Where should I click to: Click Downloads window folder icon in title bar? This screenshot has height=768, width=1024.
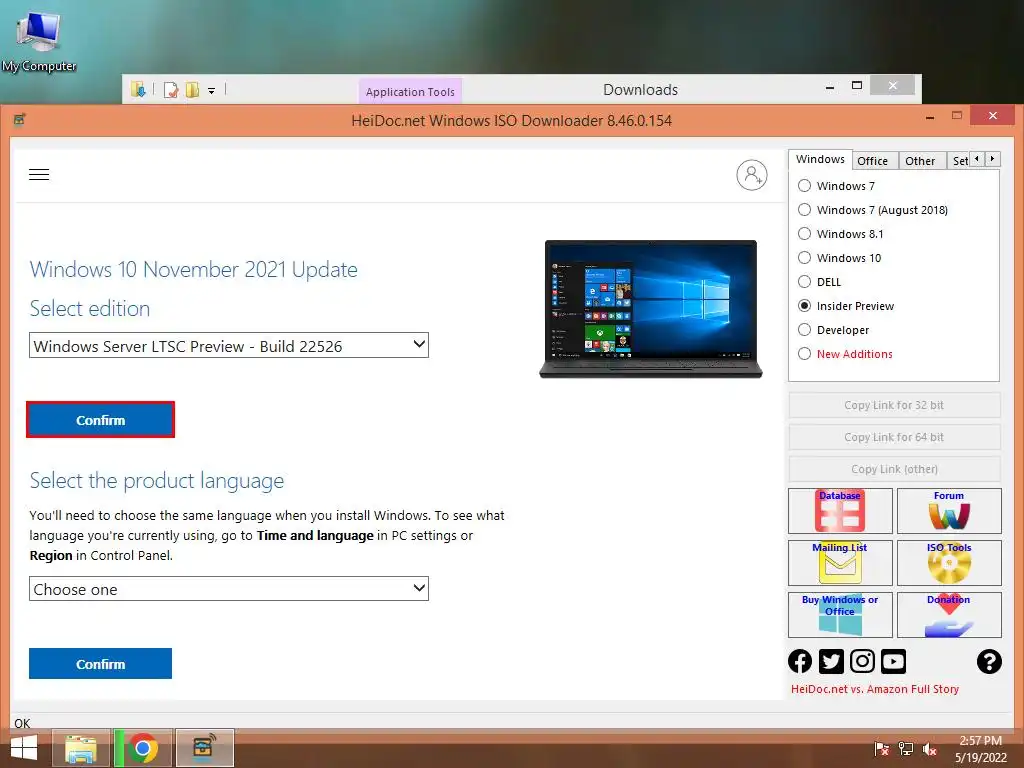138,89
